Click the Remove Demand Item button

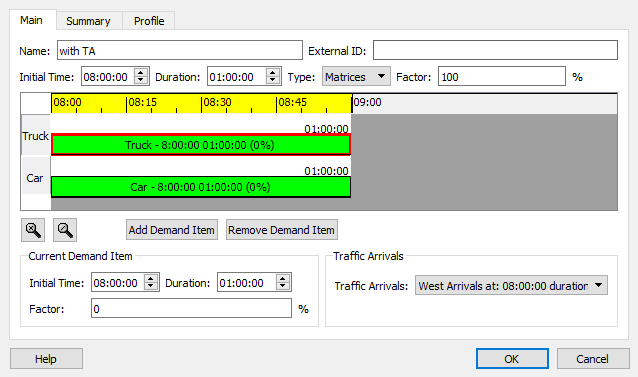point(282,230)
